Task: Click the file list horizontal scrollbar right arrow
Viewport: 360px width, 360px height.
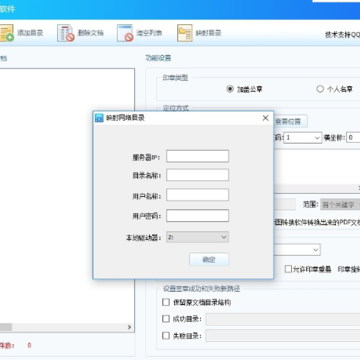Action: 129,327
